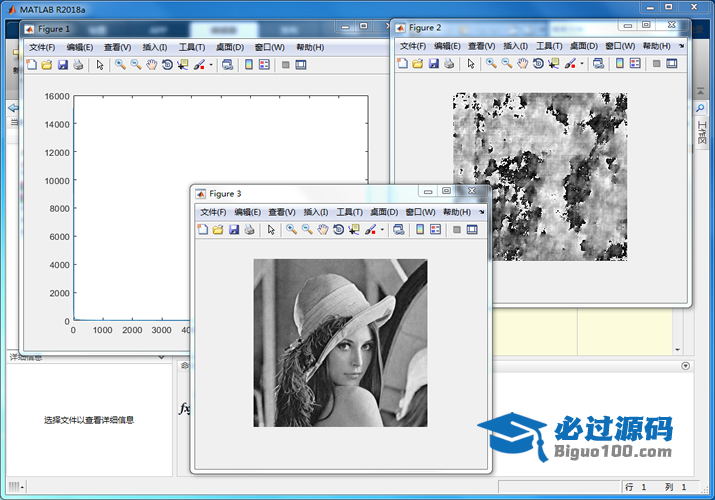Screen dimensions: 715x500
Task: Toggle Edit Plot arrow in Figure 1
Action: pyautogui.click(x=99, y=65)
